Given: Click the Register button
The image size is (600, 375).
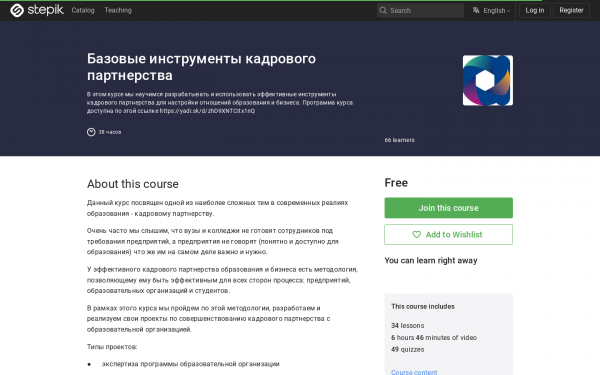Looking at the screenshot, I should click(571, 10).
